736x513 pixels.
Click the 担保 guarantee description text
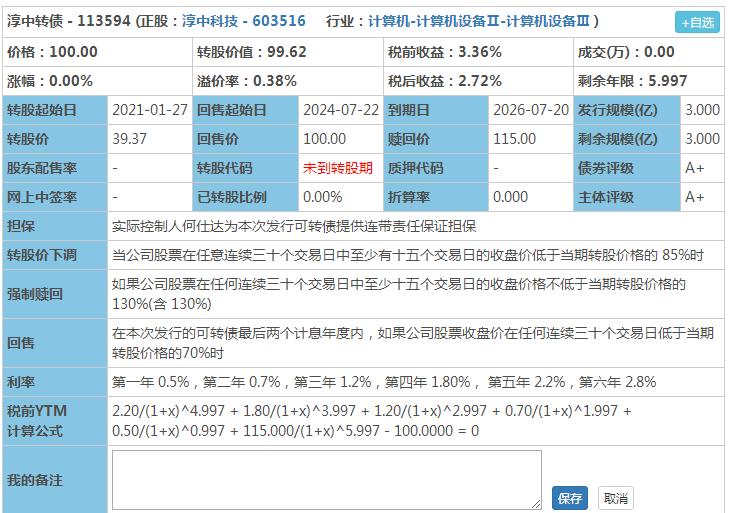coord(294,226)
